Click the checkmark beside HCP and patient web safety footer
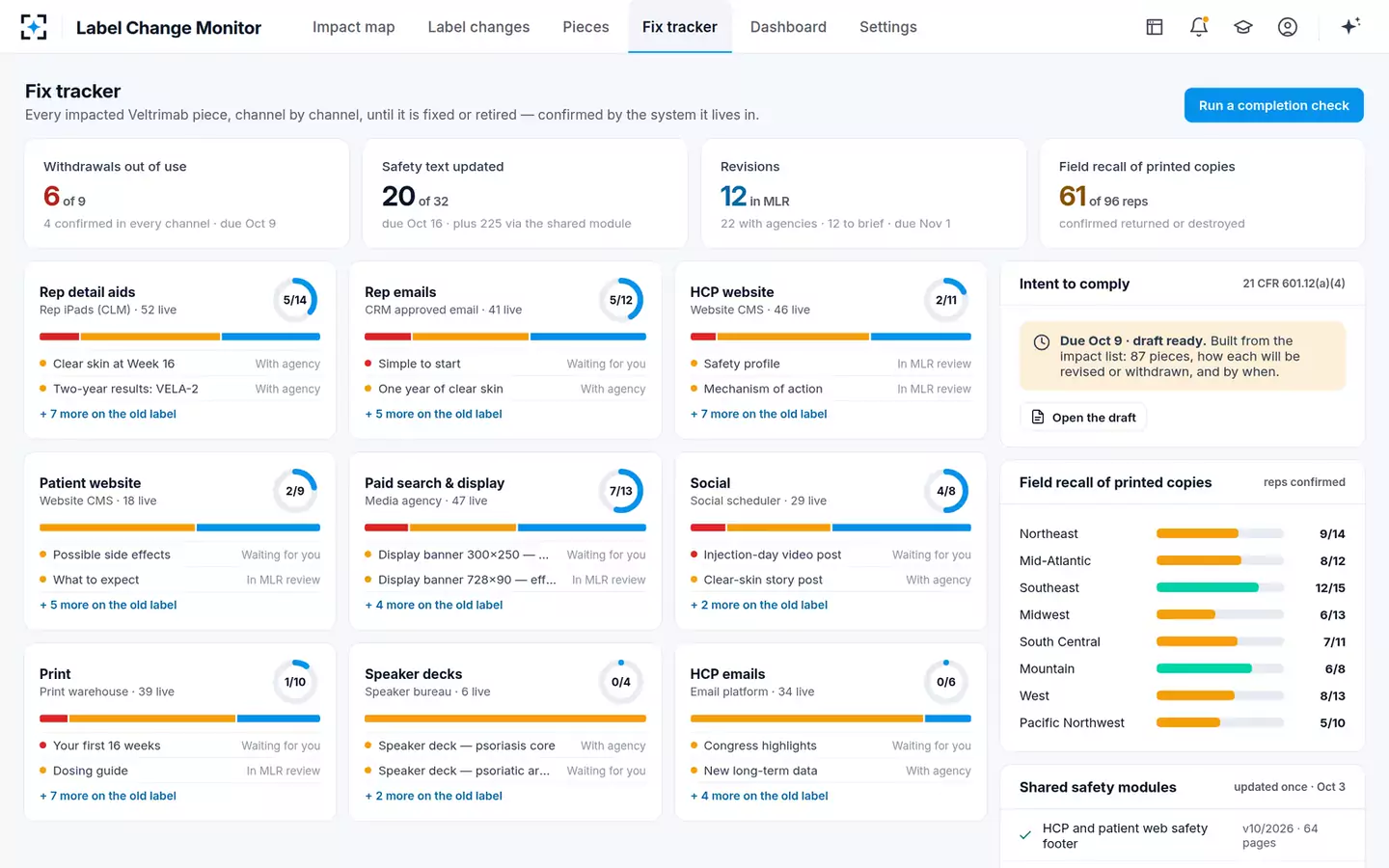This screenshot has height=868, width=1389. 1025,835
